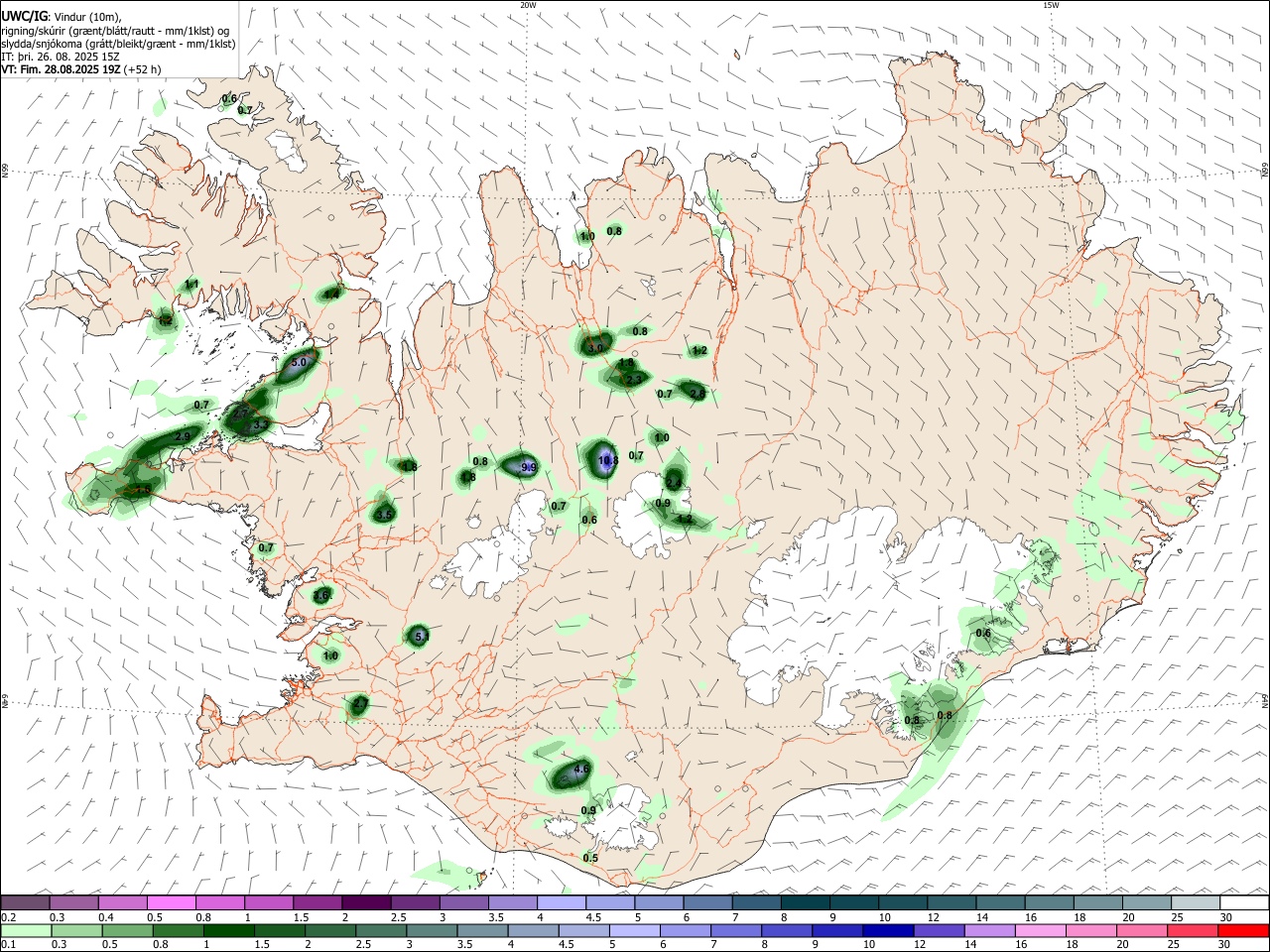Click the 1.5 value near the western peninsula tip
1270x952 pixels.
coord(143,490)
